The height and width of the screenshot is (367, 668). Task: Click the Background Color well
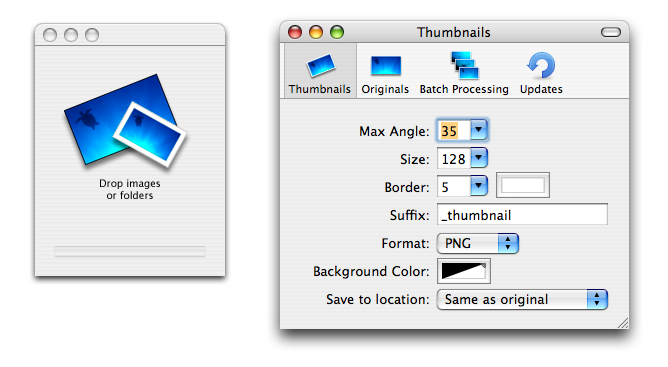click(464, 271)
